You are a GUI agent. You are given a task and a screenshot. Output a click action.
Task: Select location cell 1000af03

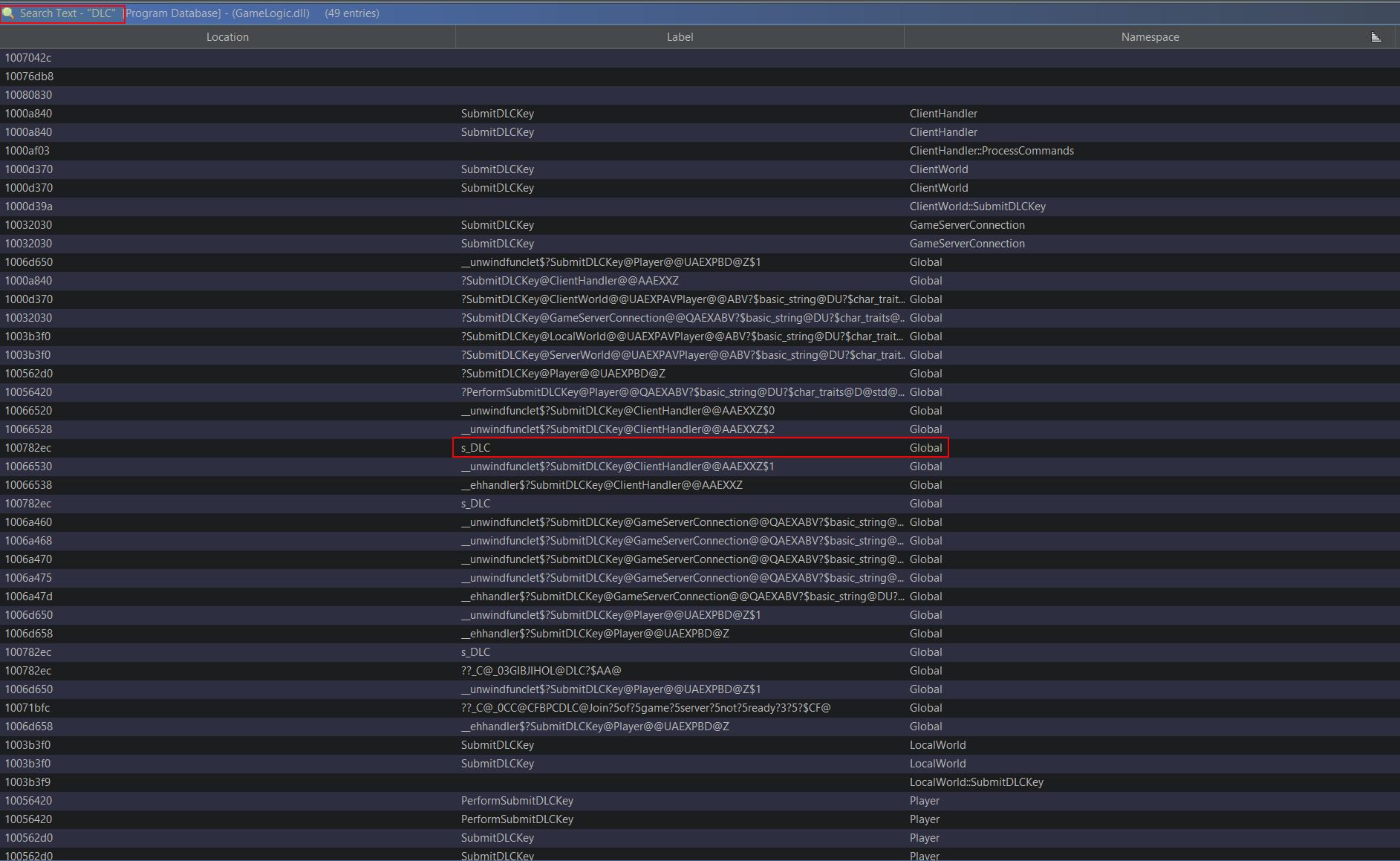click(x=27, y=151)
